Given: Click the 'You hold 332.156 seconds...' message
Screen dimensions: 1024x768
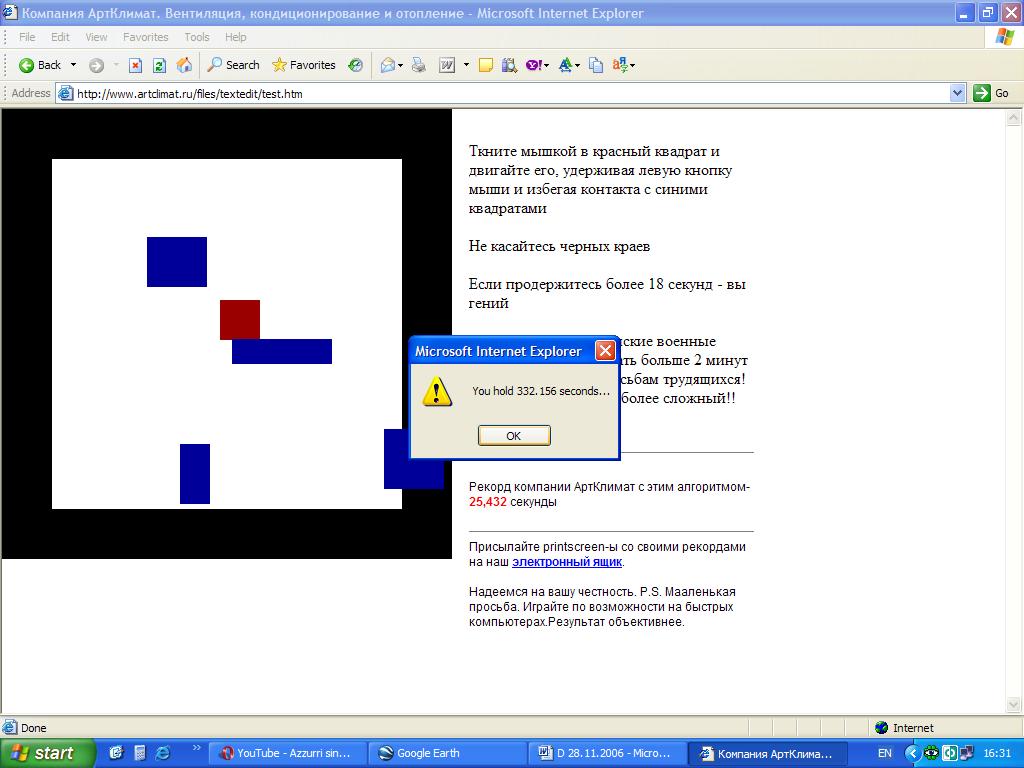Looking at the screenshot, I should click(541, 391).
